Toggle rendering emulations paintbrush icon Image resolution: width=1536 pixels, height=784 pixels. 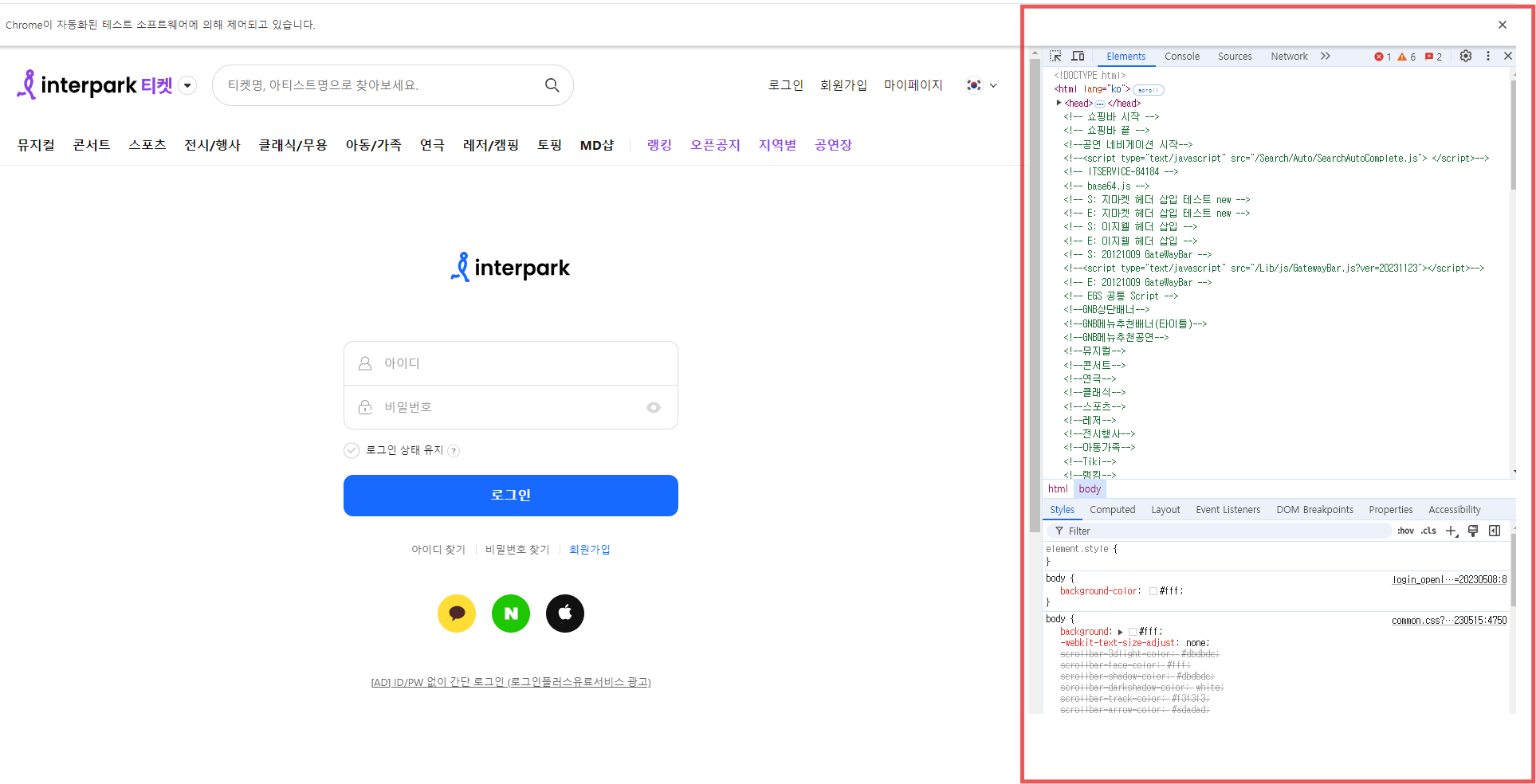click(1473, 531)
